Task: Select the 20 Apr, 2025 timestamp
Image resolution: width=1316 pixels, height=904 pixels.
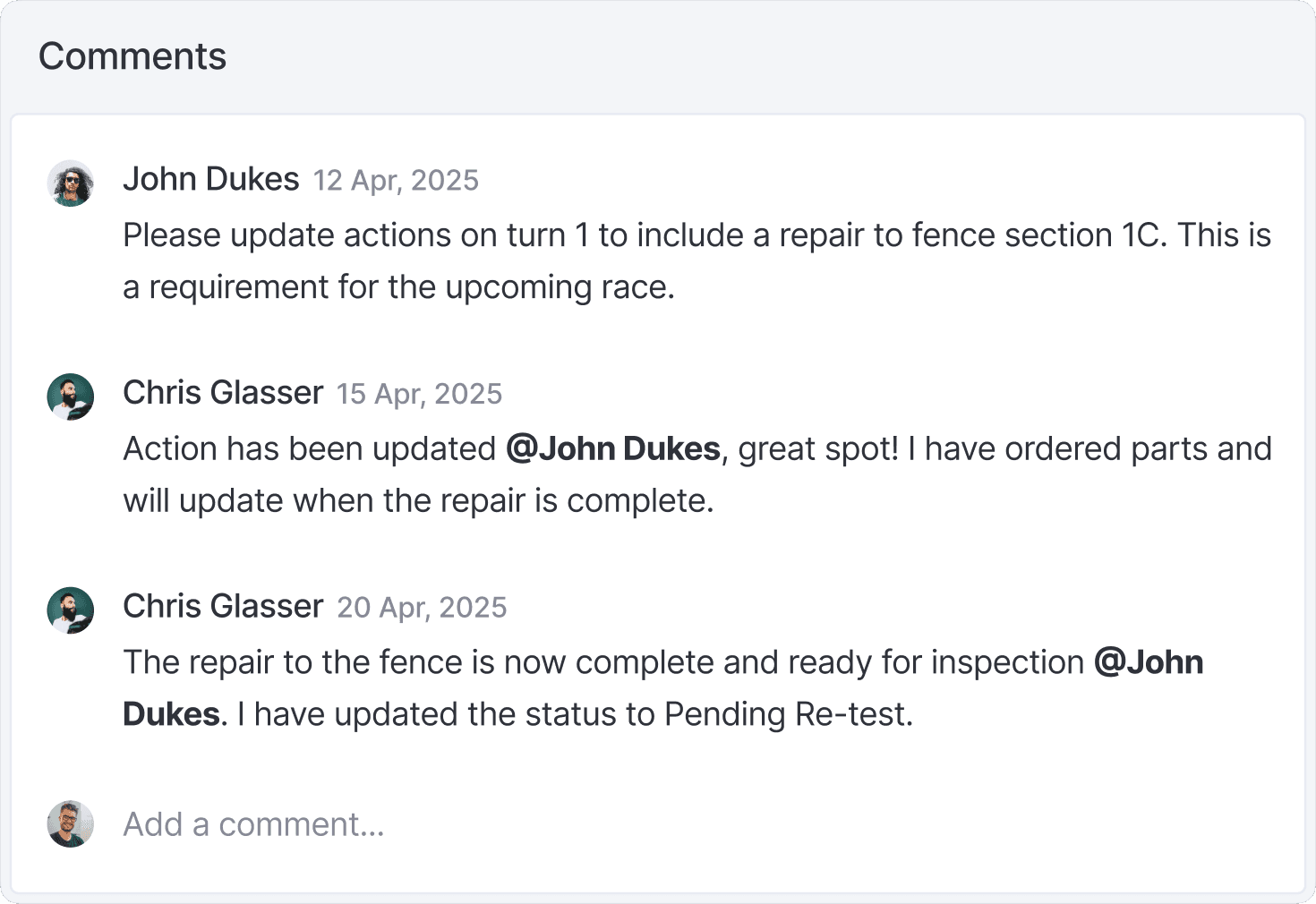Action: pyautogui.click(x=422, y=608)
